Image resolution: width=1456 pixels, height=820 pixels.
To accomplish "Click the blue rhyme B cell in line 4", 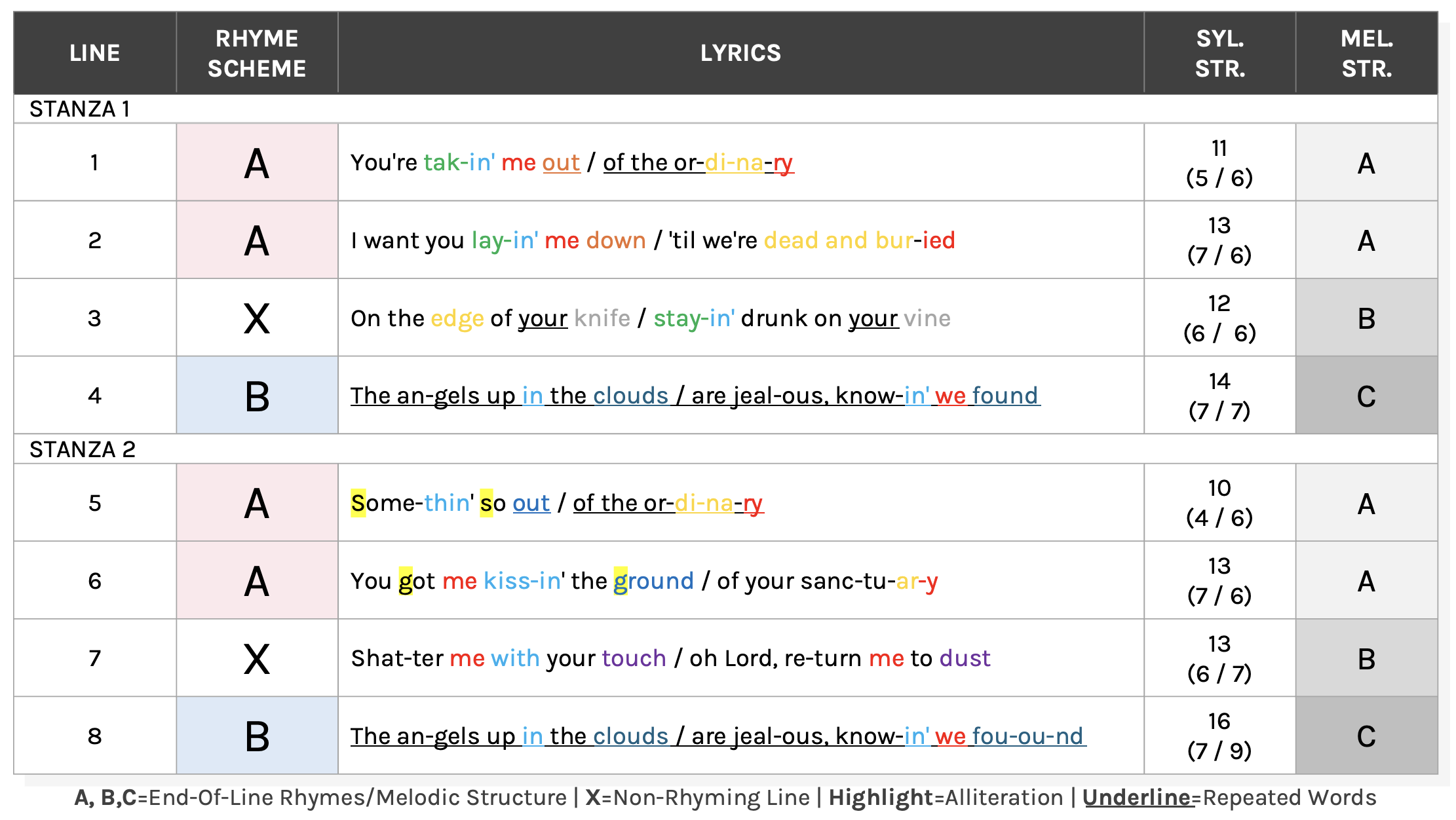I will 257,396.
